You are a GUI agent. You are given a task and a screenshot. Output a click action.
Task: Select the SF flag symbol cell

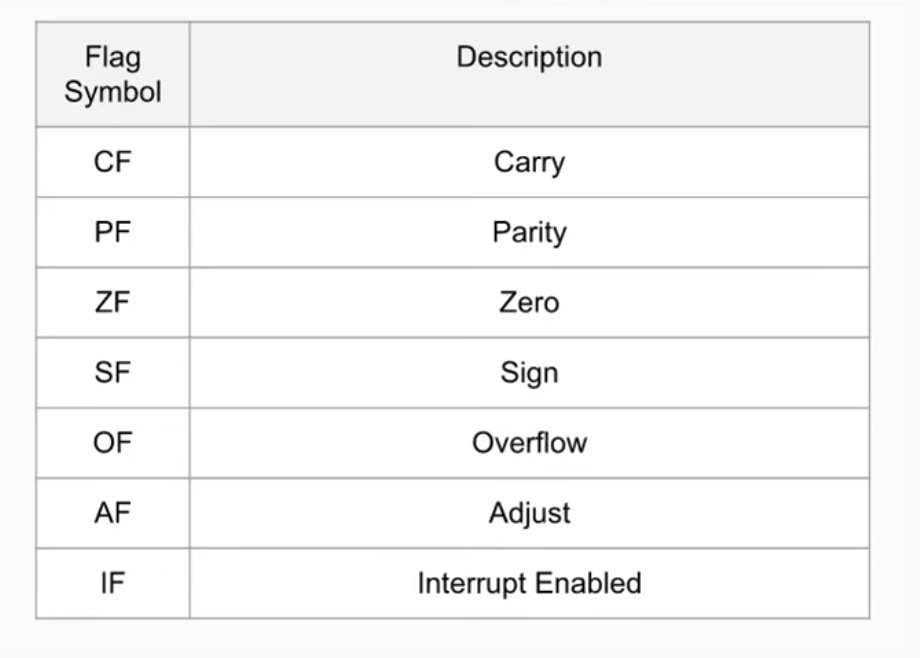tap(112, 372)
